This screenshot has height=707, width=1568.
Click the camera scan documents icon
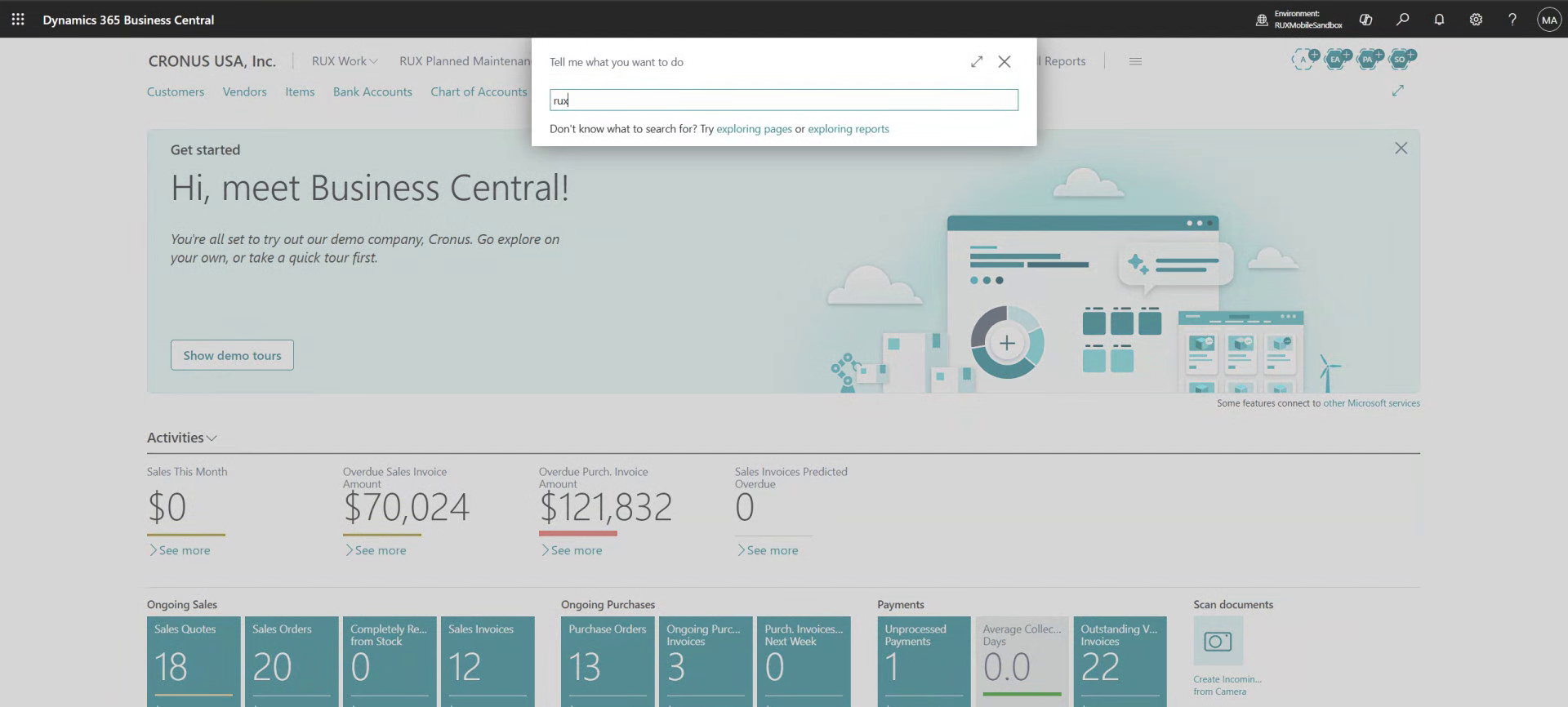pos(1218,641)
